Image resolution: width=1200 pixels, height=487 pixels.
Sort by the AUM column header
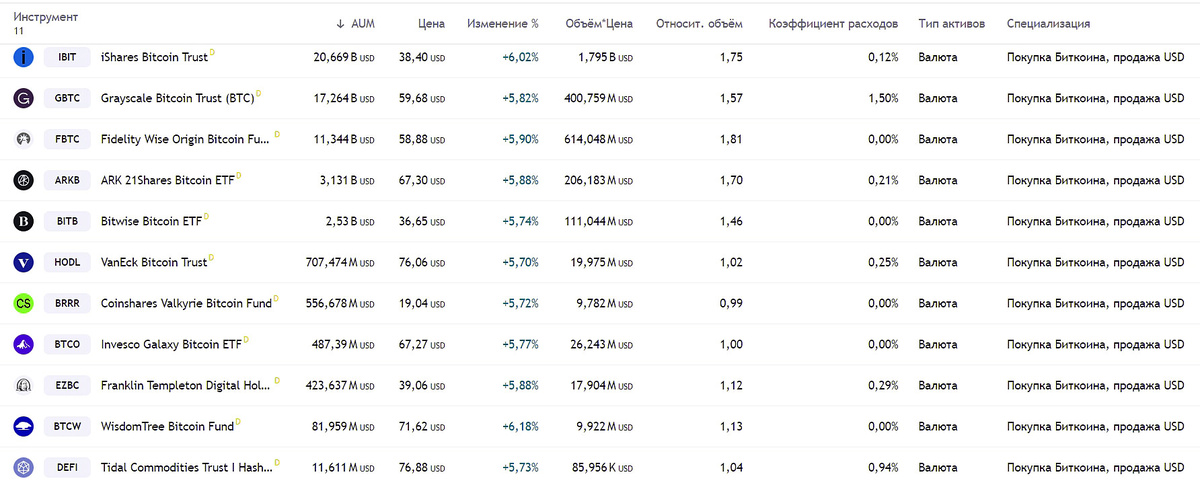pyautogui.click(x=355, y=23)
